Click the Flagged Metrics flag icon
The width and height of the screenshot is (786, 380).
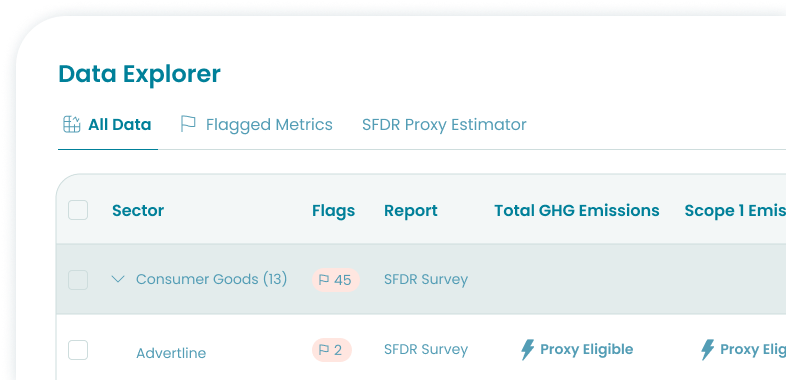pos(188,124)
